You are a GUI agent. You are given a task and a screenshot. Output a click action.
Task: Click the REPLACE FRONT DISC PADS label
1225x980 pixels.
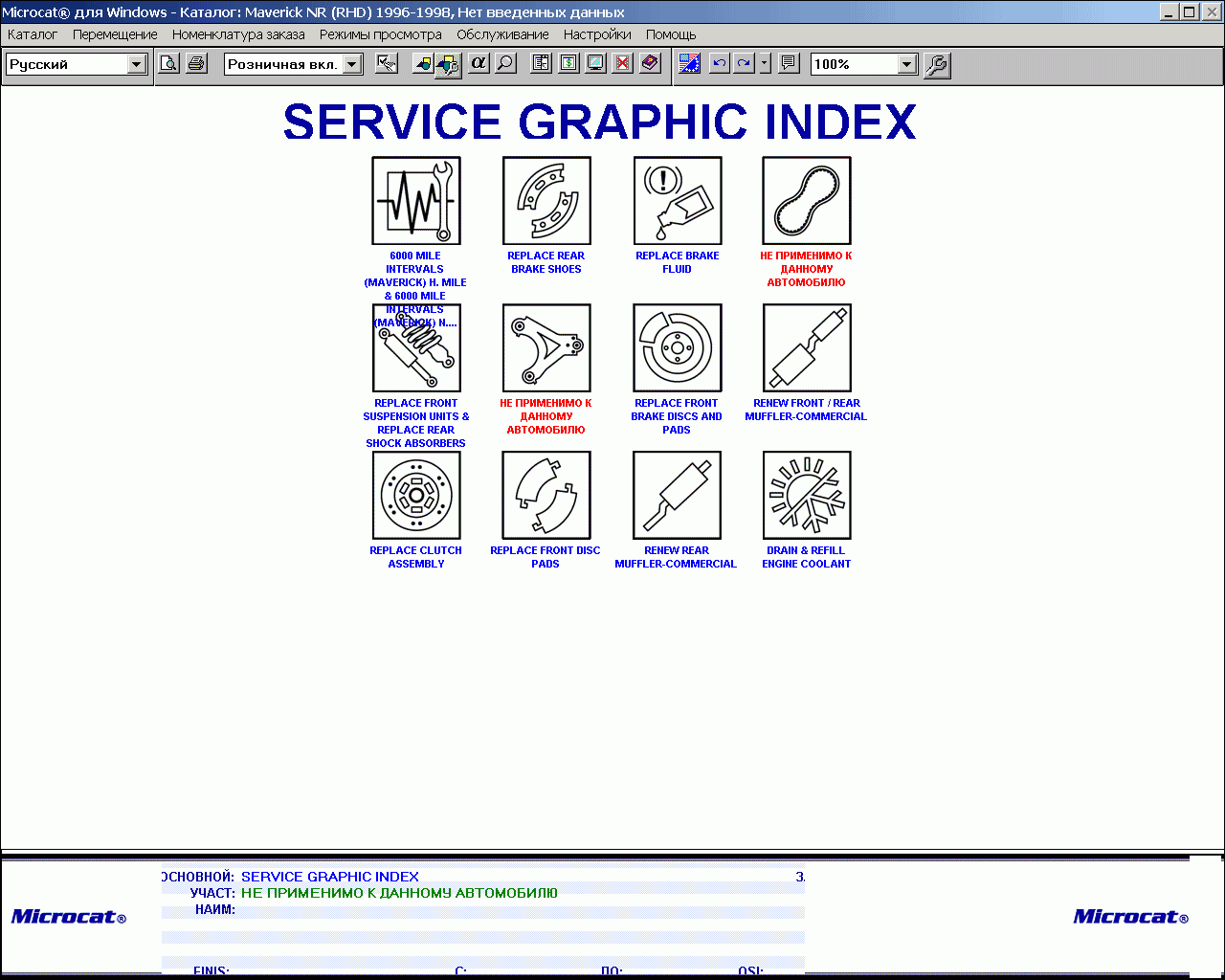546,557
